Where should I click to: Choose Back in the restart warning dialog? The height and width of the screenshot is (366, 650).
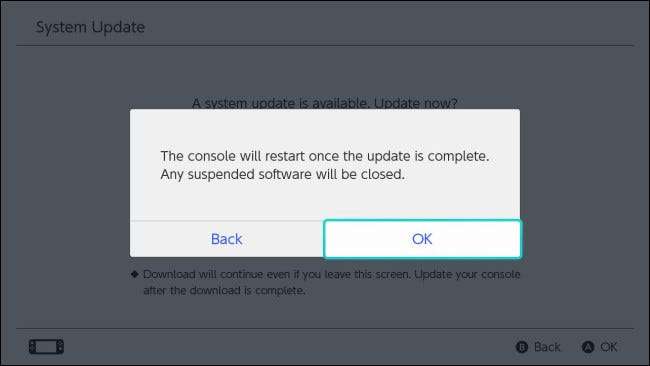tap(226, 239)
